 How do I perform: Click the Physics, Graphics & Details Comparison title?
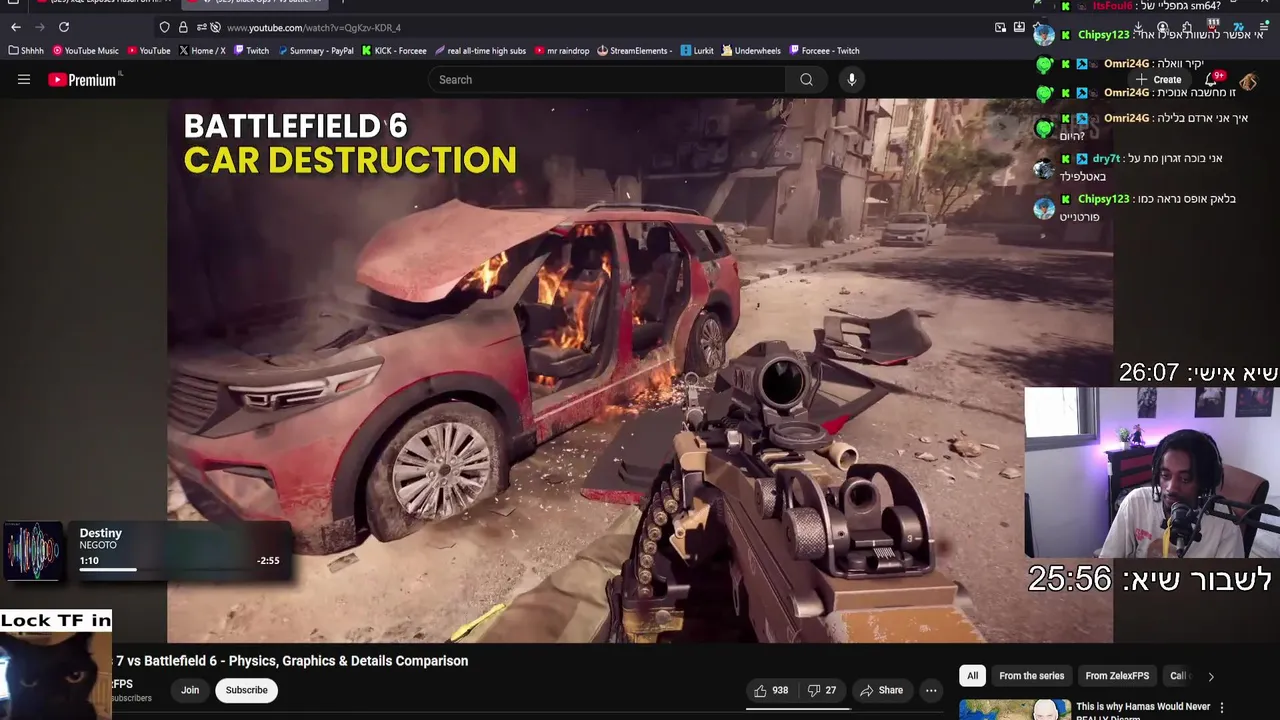(291, 661)
